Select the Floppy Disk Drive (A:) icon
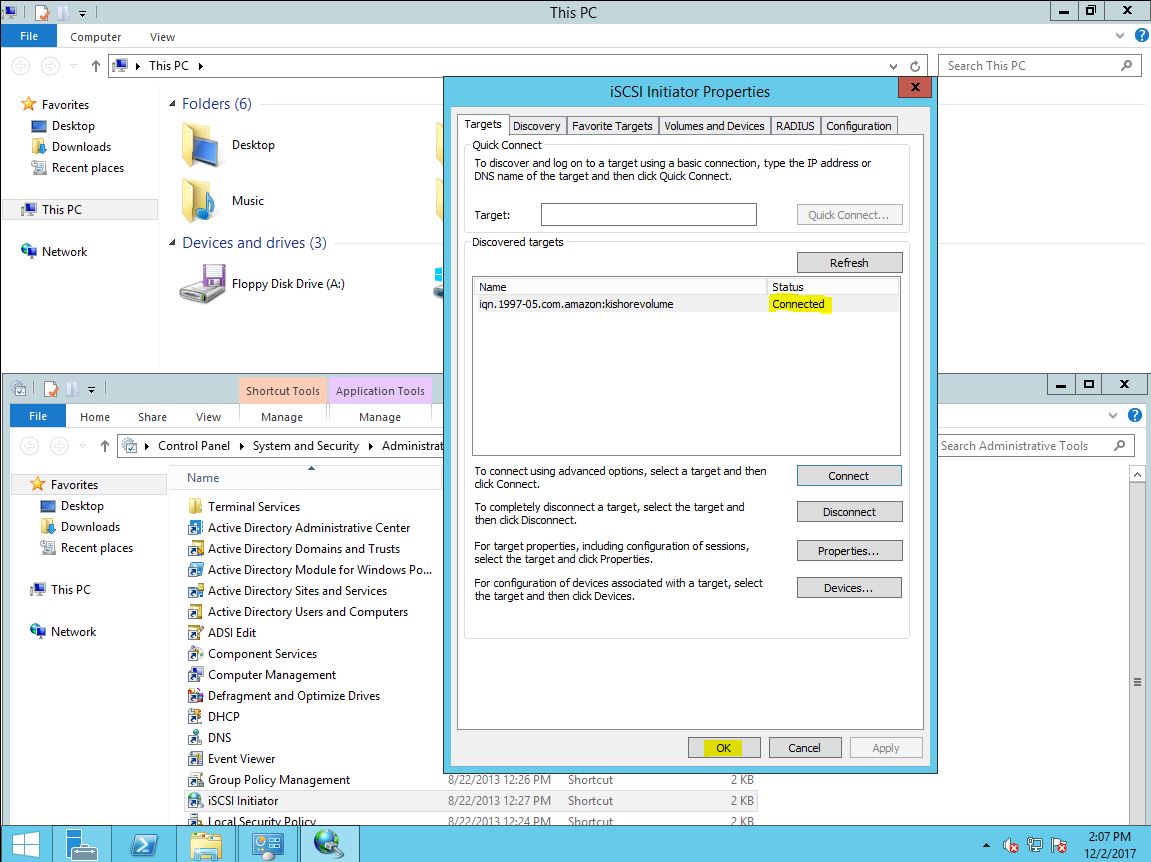 pos(203,284)
